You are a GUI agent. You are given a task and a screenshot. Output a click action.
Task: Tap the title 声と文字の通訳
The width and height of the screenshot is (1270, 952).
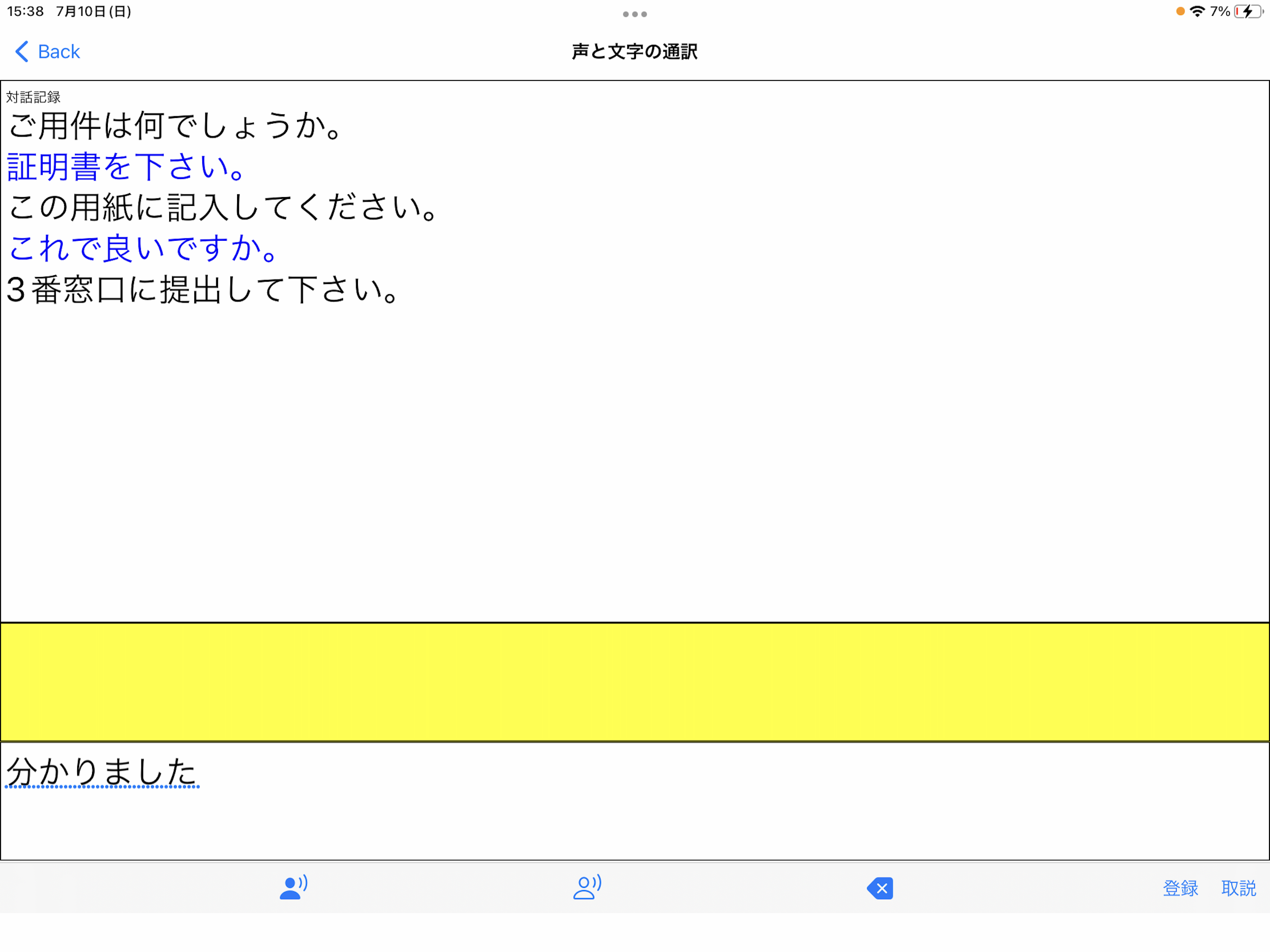635,52
